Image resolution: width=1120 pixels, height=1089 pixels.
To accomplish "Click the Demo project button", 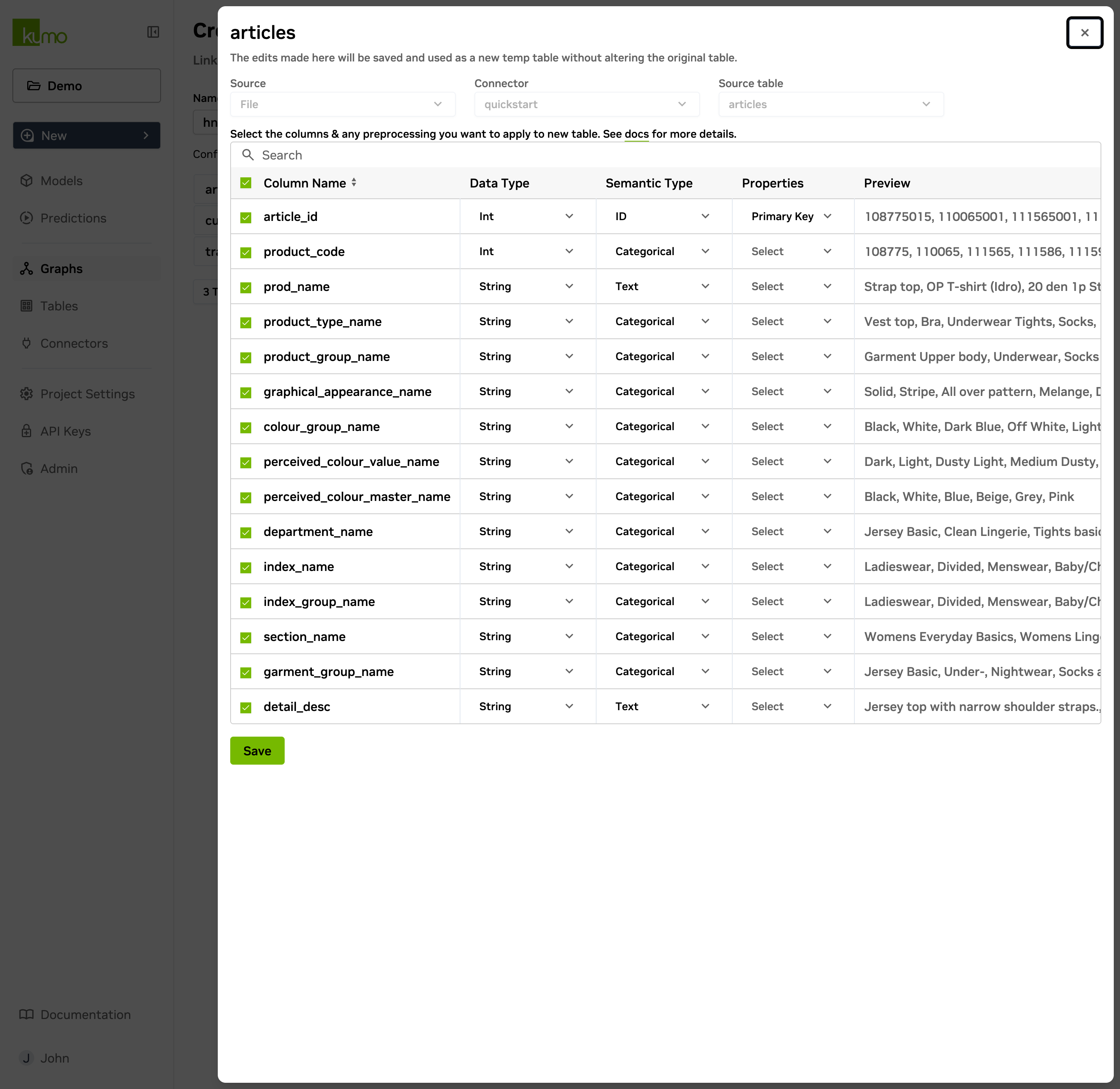I will [86, 86].
